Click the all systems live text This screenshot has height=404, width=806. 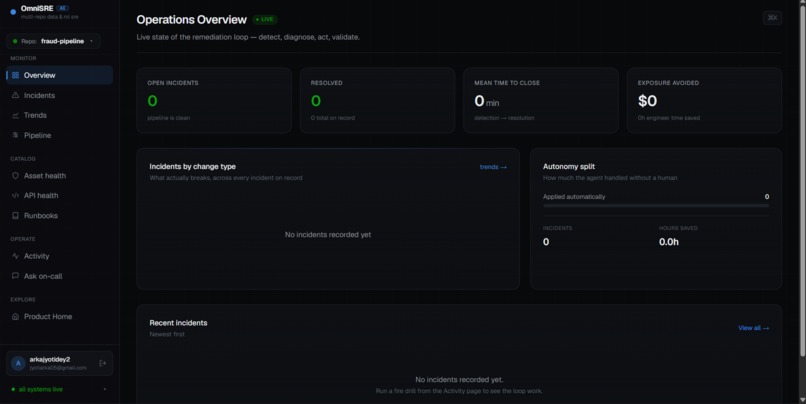tap(40, 389)
